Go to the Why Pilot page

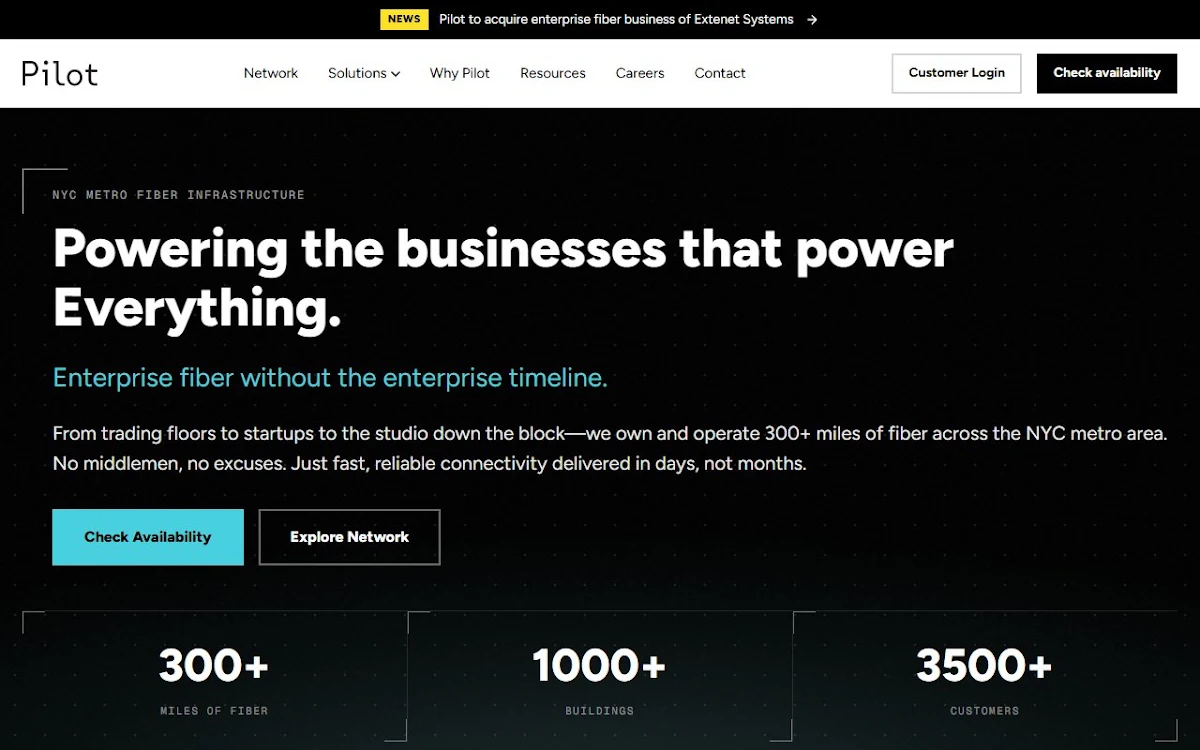[460, 73]
